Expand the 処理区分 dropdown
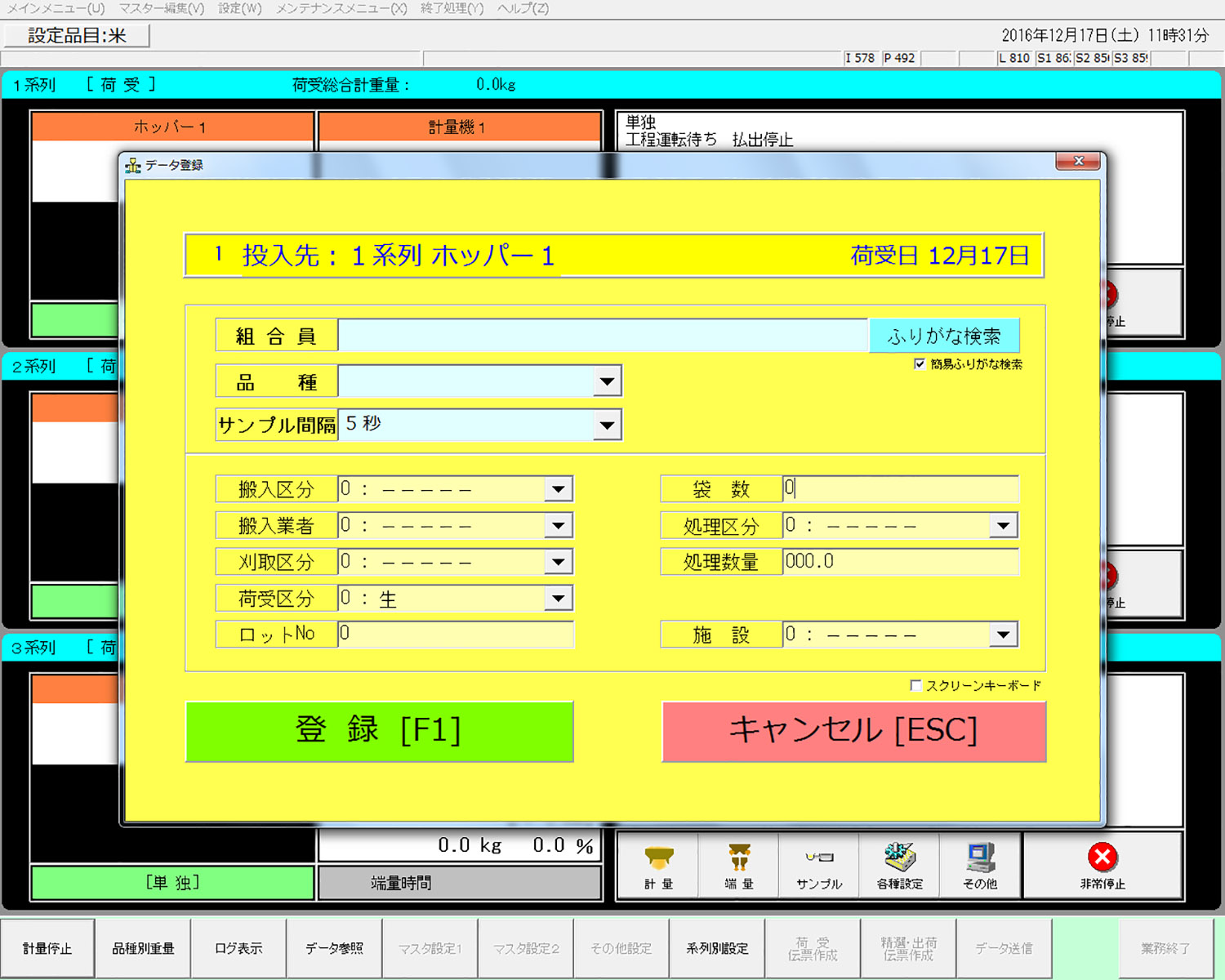 (x=1003, y=525)
